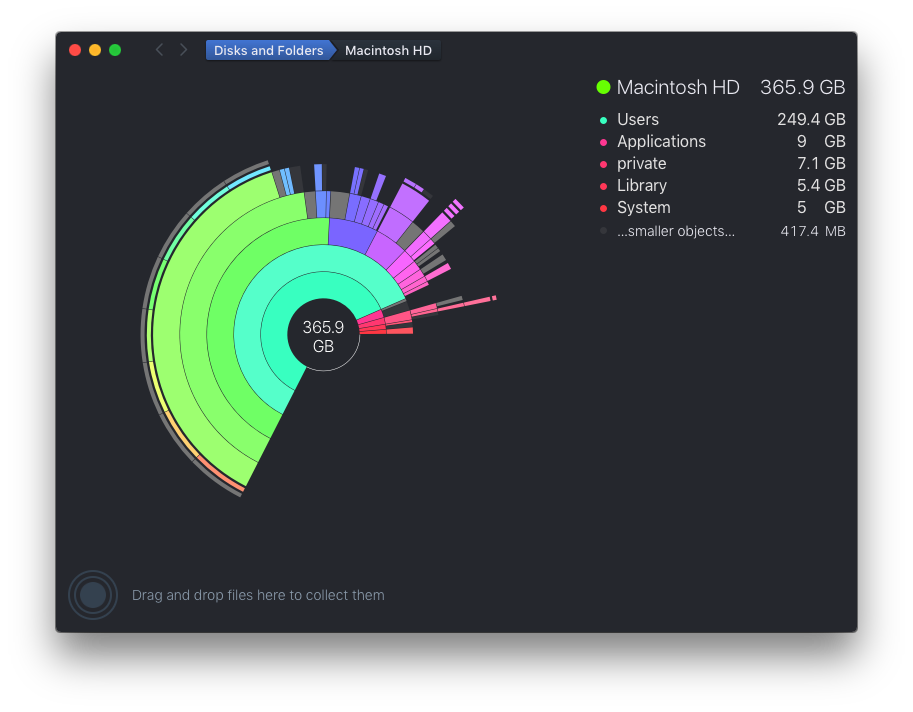Screen dimensions: 913x712
Task: Click 'Drag and drop files here' text
Action: pos(258,595)
